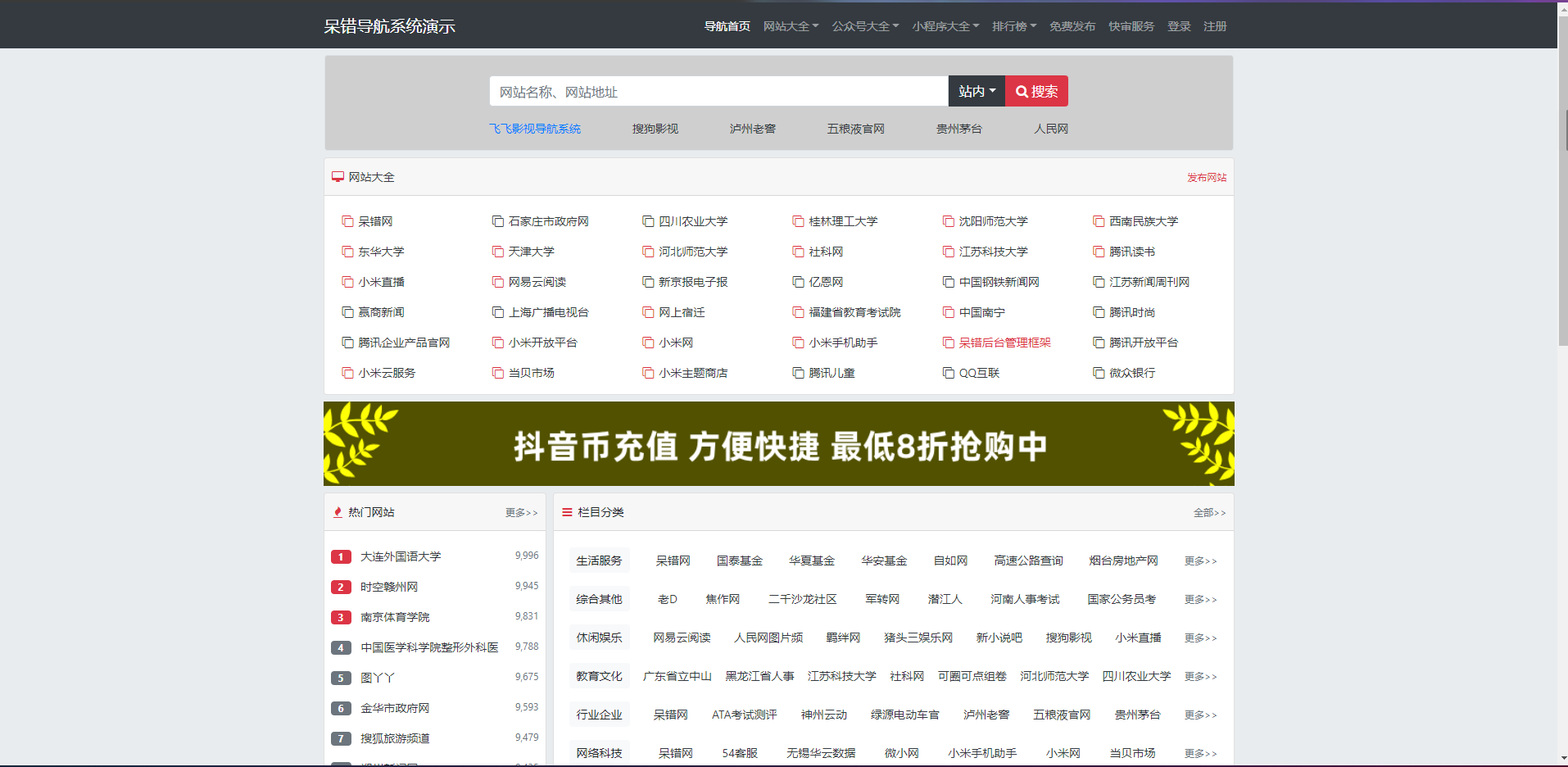Click 登录 in top menu
1568x767 pixels.
1179,26
